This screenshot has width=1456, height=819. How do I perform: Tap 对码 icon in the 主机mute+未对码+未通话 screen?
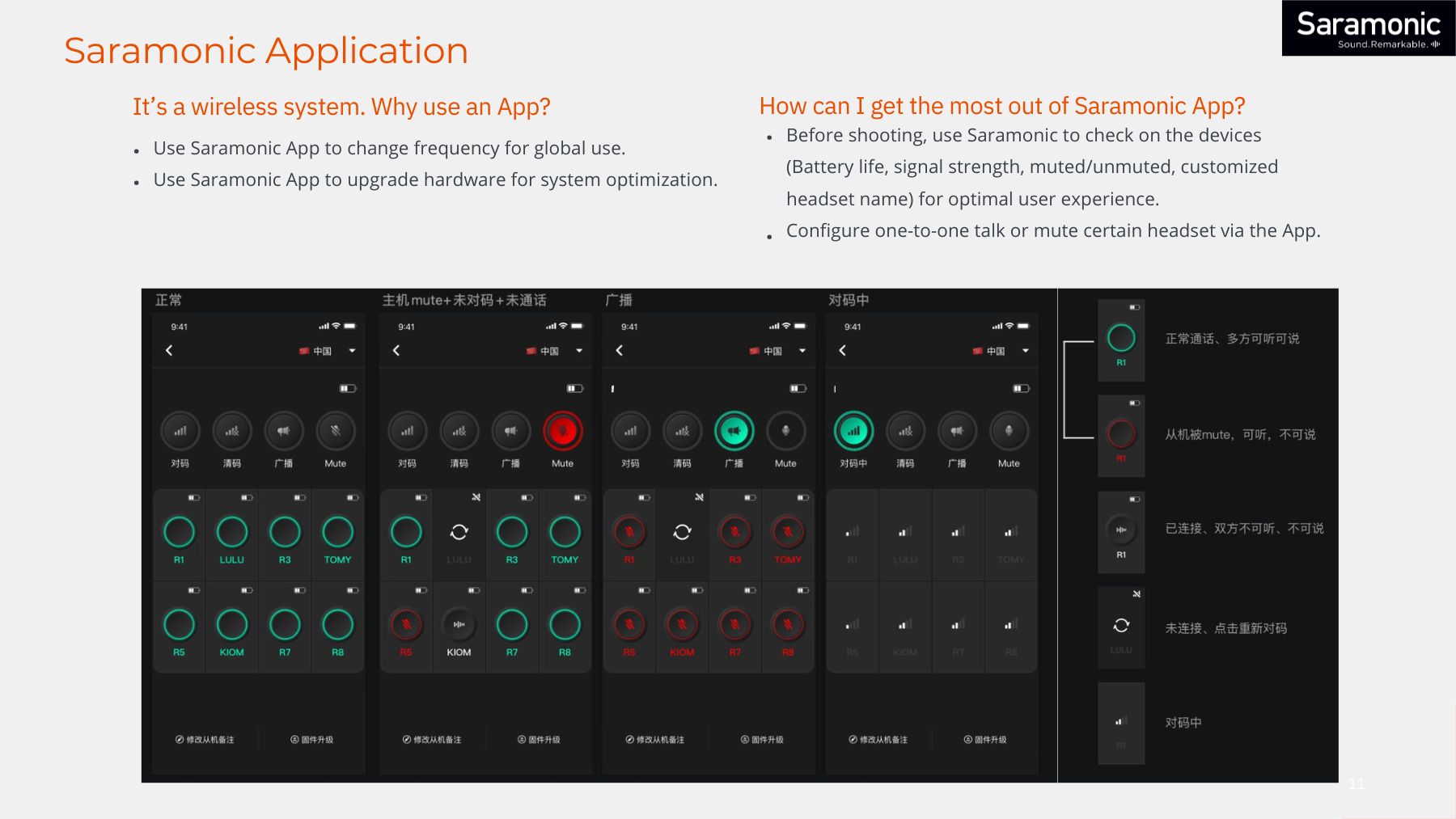click(407, 431)
